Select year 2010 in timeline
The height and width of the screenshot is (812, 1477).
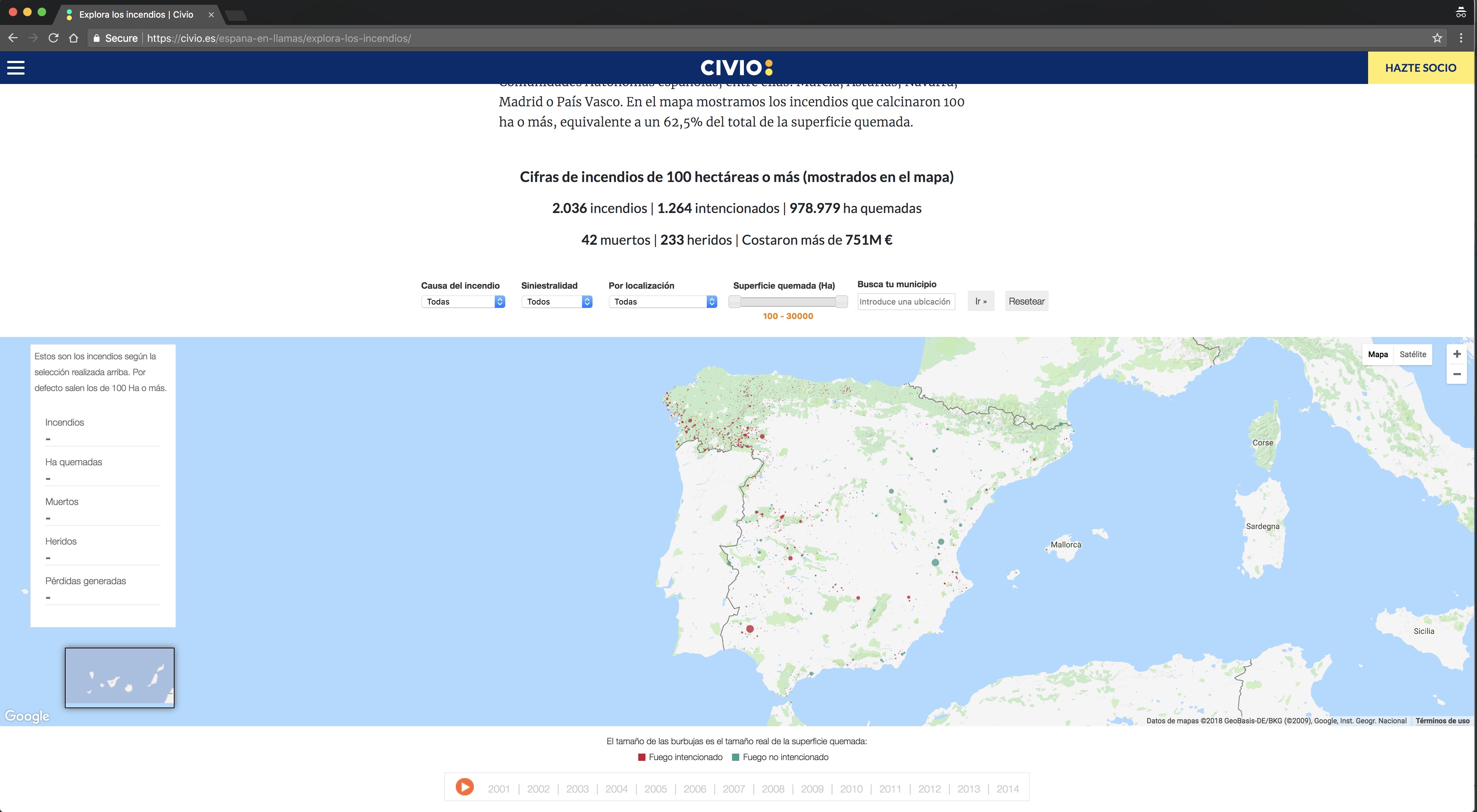[851, 789]
